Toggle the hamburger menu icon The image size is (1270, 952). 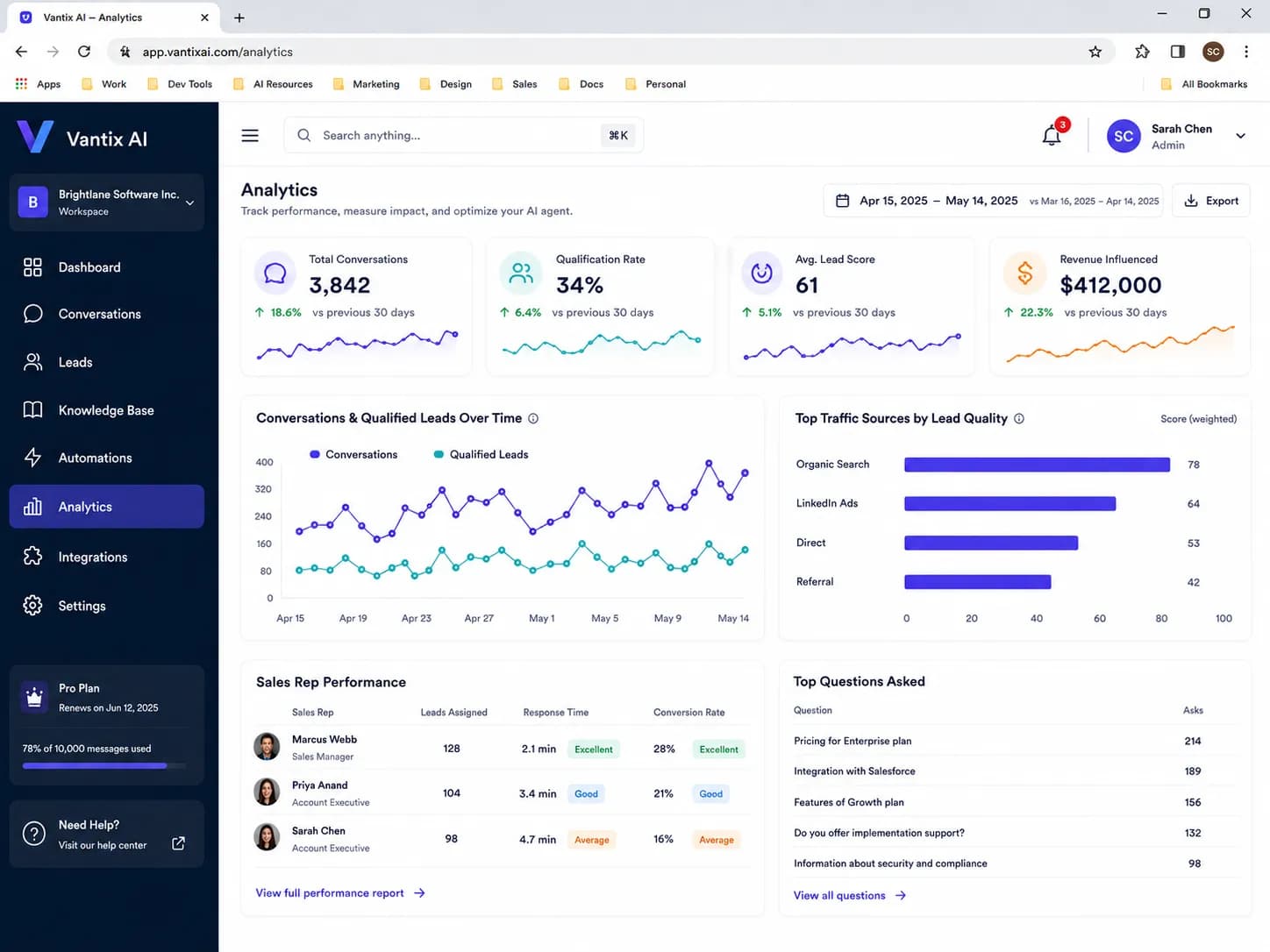tap(250, 136)
